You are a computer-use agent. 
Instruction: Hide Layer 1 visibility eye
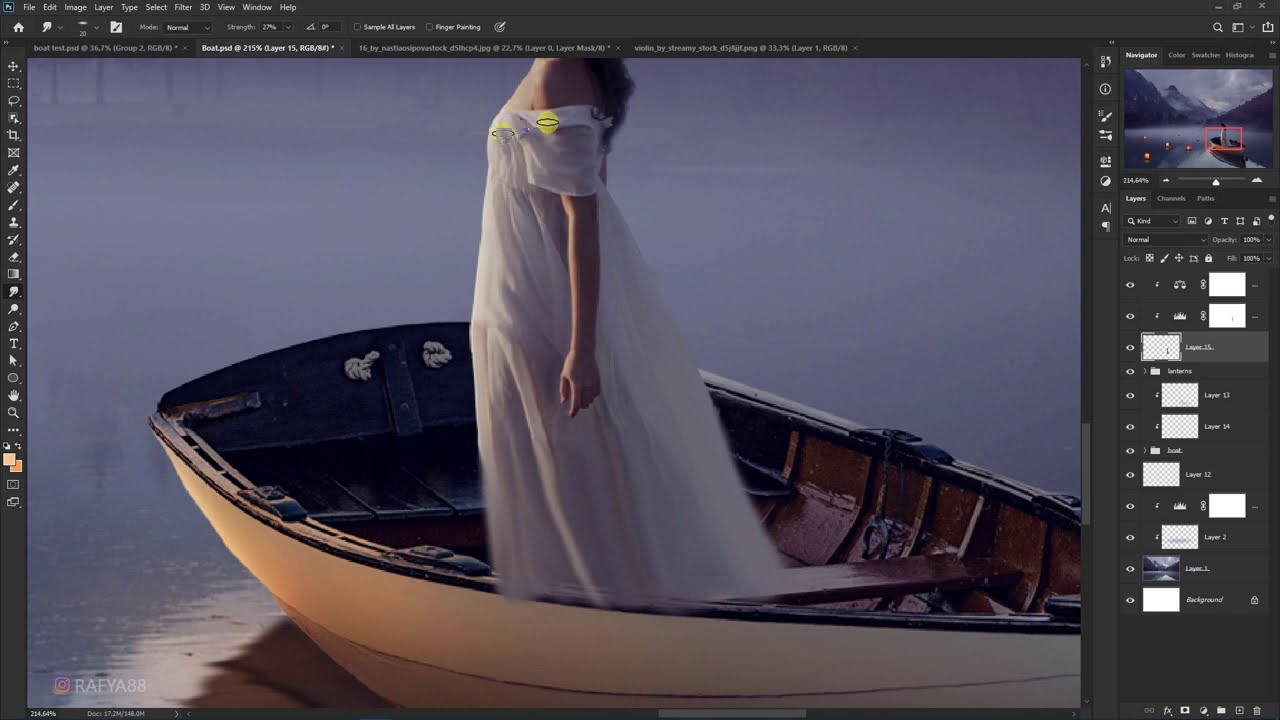coord(1130,569)
